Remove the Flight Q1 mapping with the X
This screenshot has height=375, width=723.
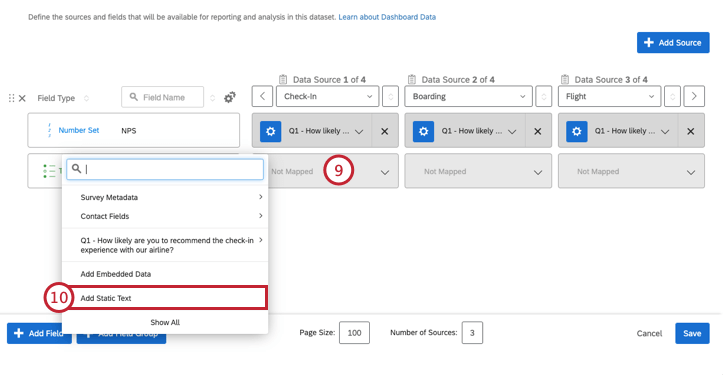pos(690,131)
